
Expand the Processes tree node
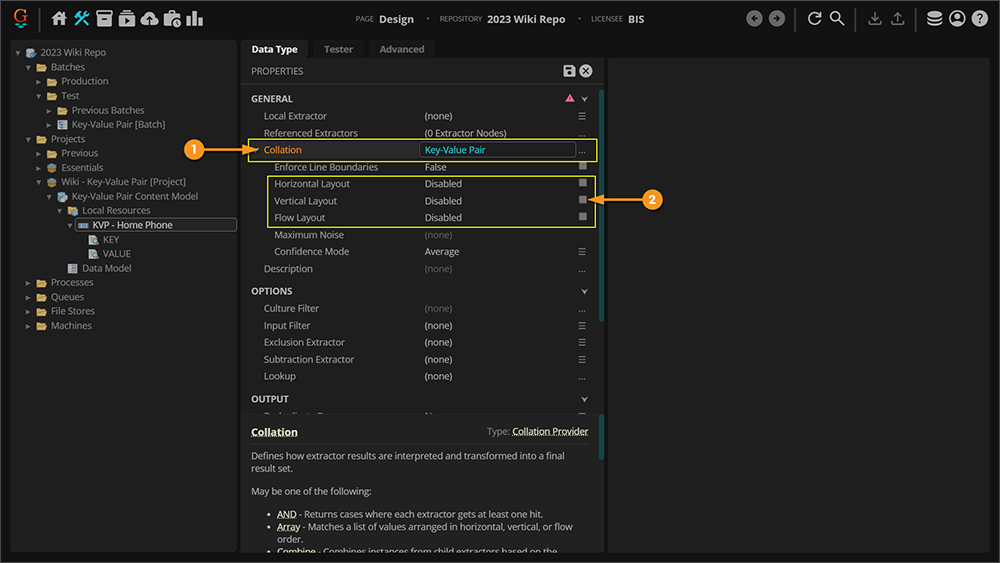pos(29,283)
